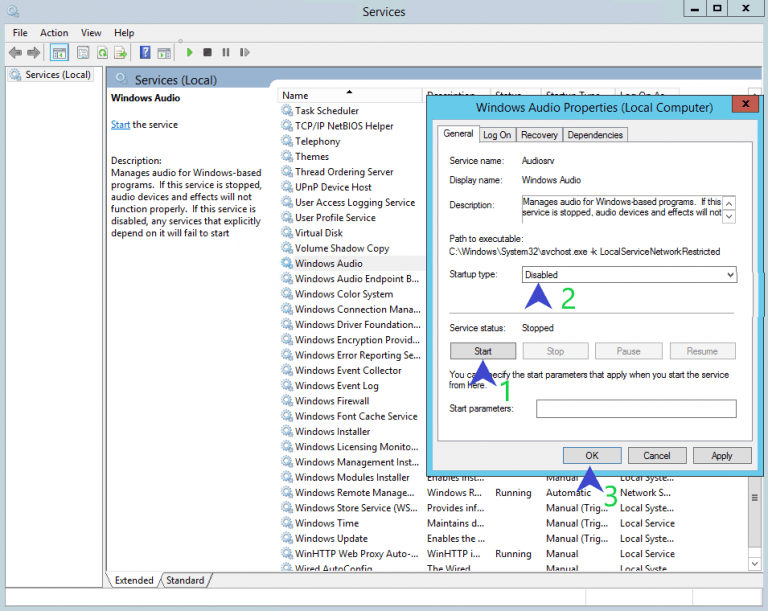This screenshot has width=768, height=611.
Task: Click the gear icon next to Themes
Action: (287, 156)
